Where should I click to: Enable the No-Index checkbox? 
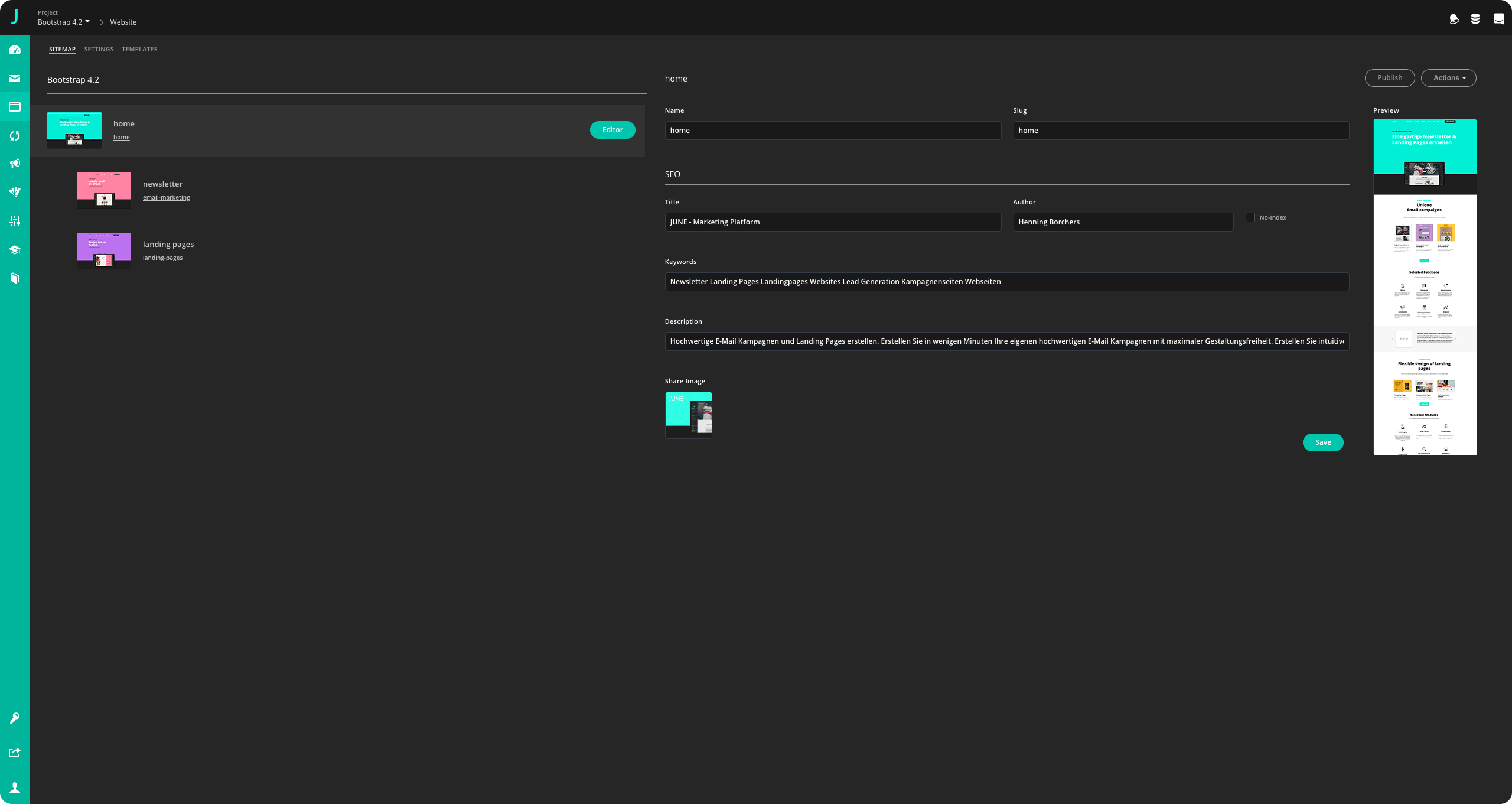point(1250,217)
